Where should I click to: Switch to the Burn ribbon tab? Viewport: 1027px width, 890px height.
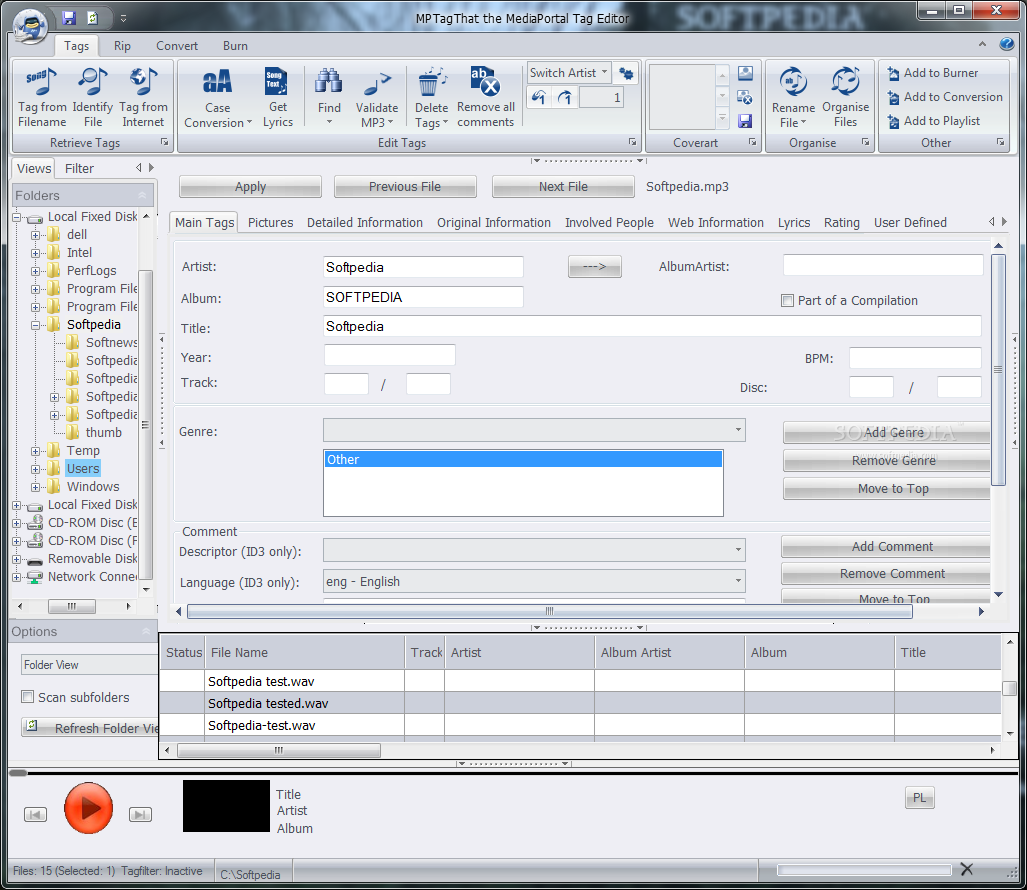pos(235,46)
